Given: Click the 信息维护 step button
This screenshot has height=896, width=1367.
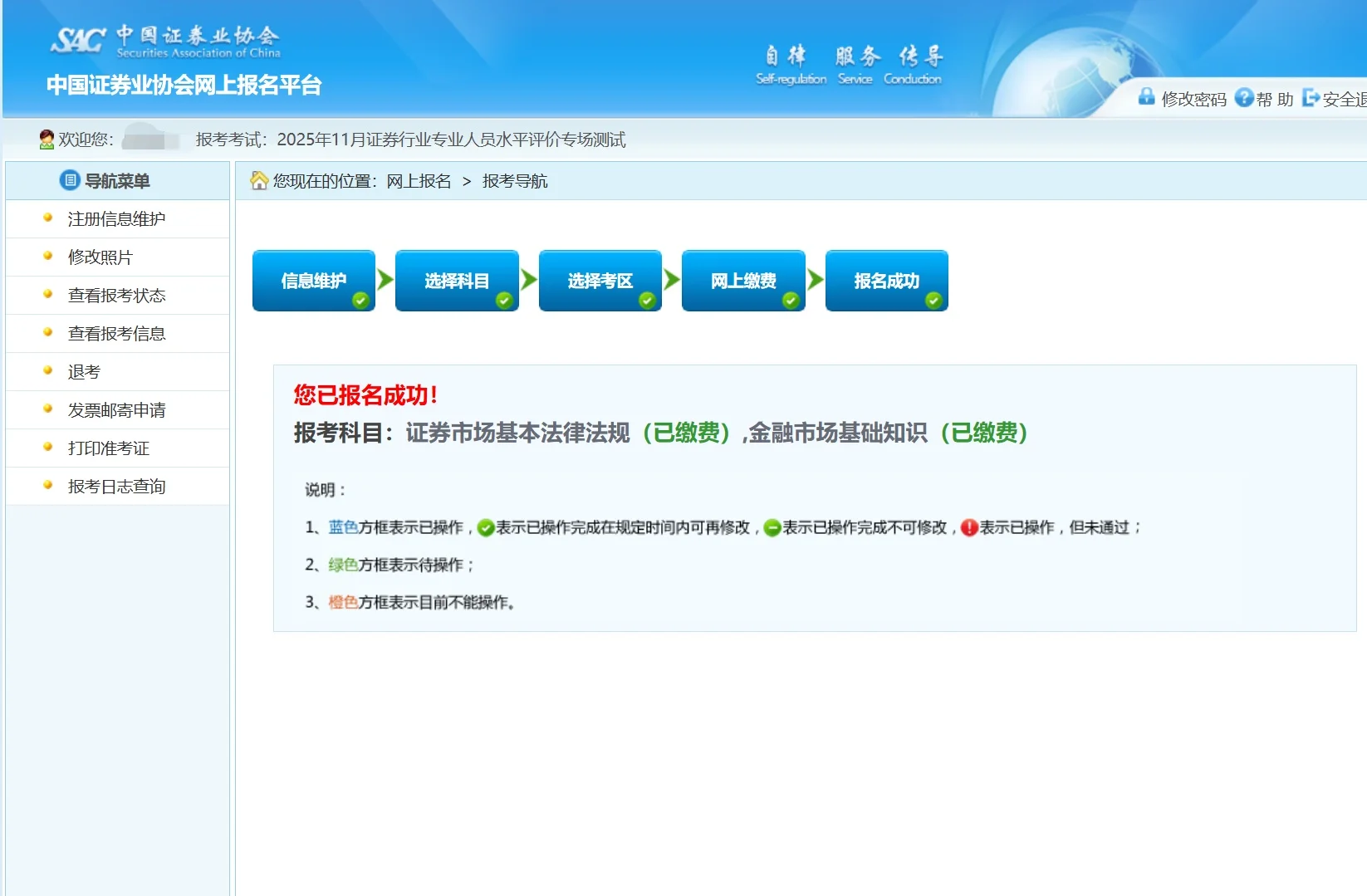Looking at the screenshot, I should (x=314, y=281).
